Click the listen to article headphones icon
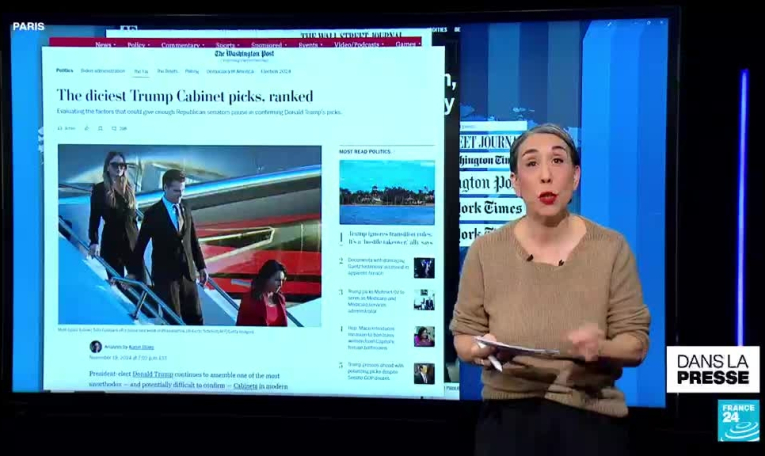 tap(60, 128)
